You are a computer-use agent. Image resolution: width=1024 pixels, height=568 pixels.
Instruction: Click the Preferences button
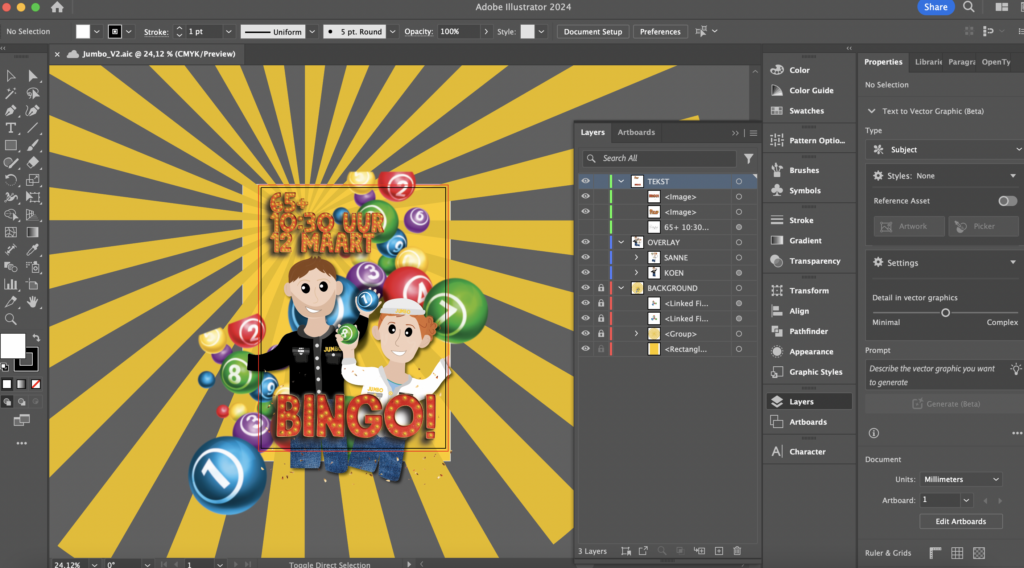(660, 31)
